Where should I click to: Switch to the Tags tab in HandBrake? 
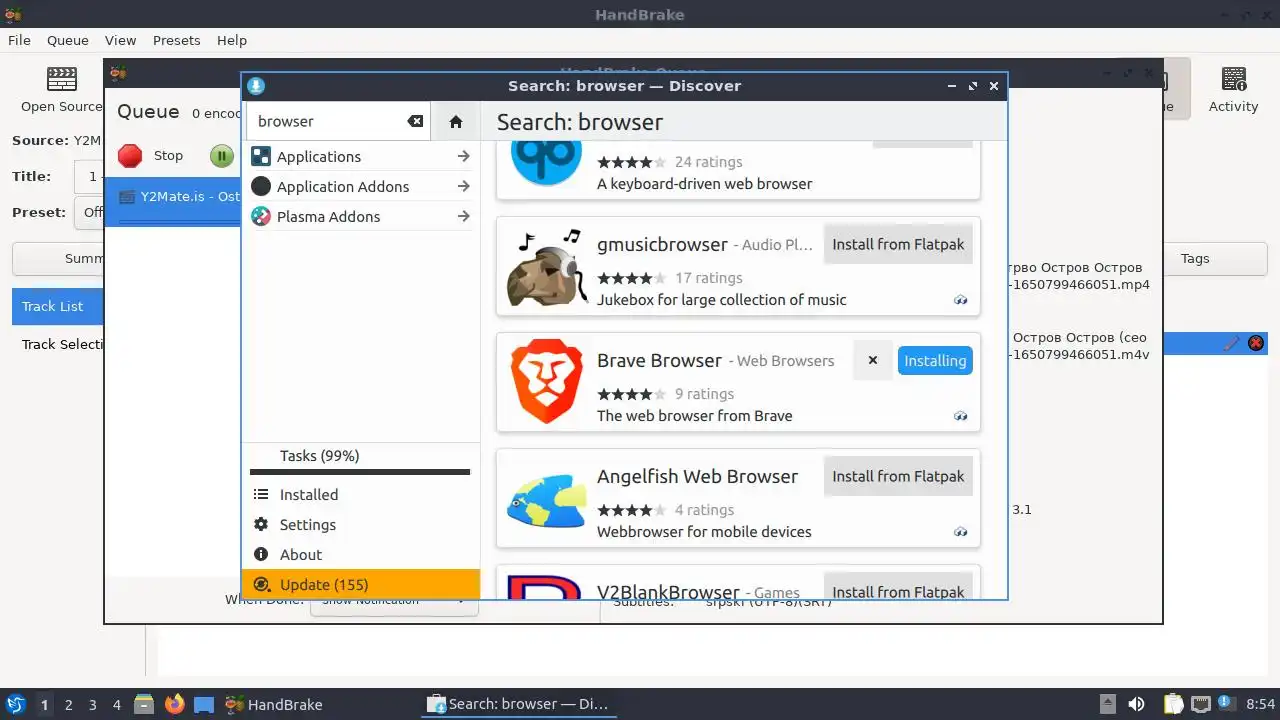[1195, 258]
